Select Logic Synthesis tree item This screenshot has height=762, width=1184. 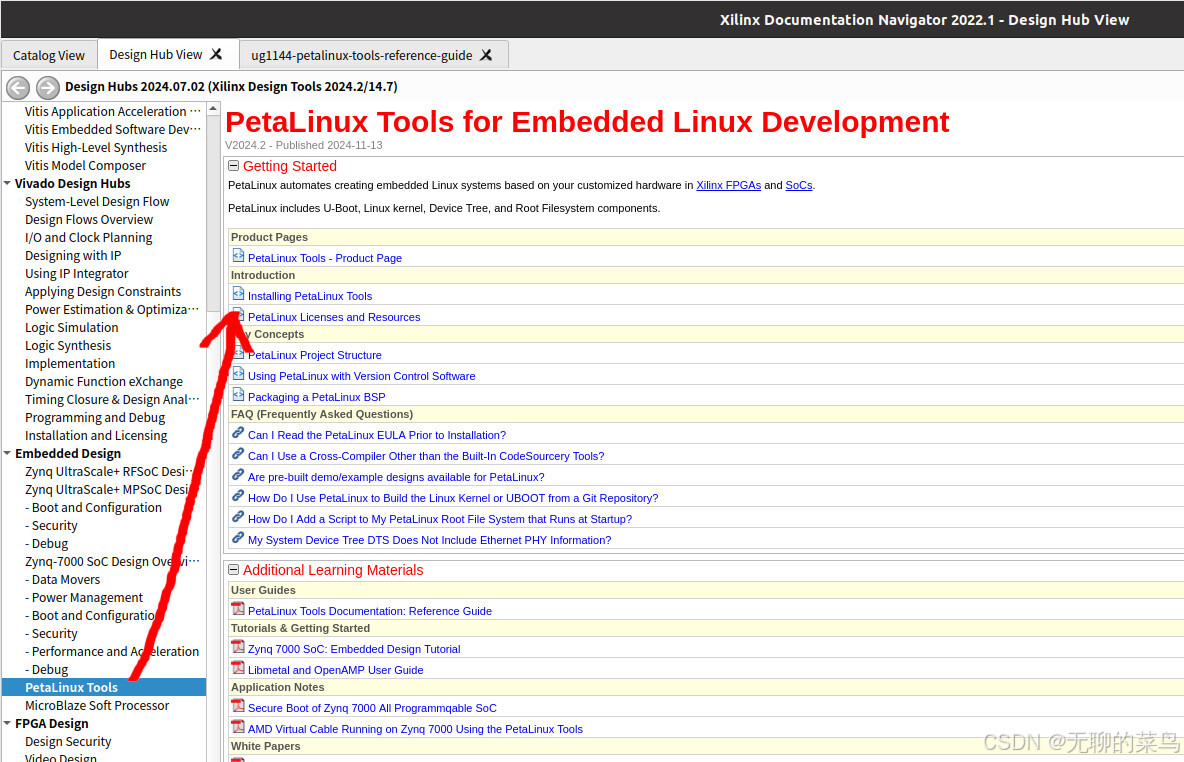point(68,346)
